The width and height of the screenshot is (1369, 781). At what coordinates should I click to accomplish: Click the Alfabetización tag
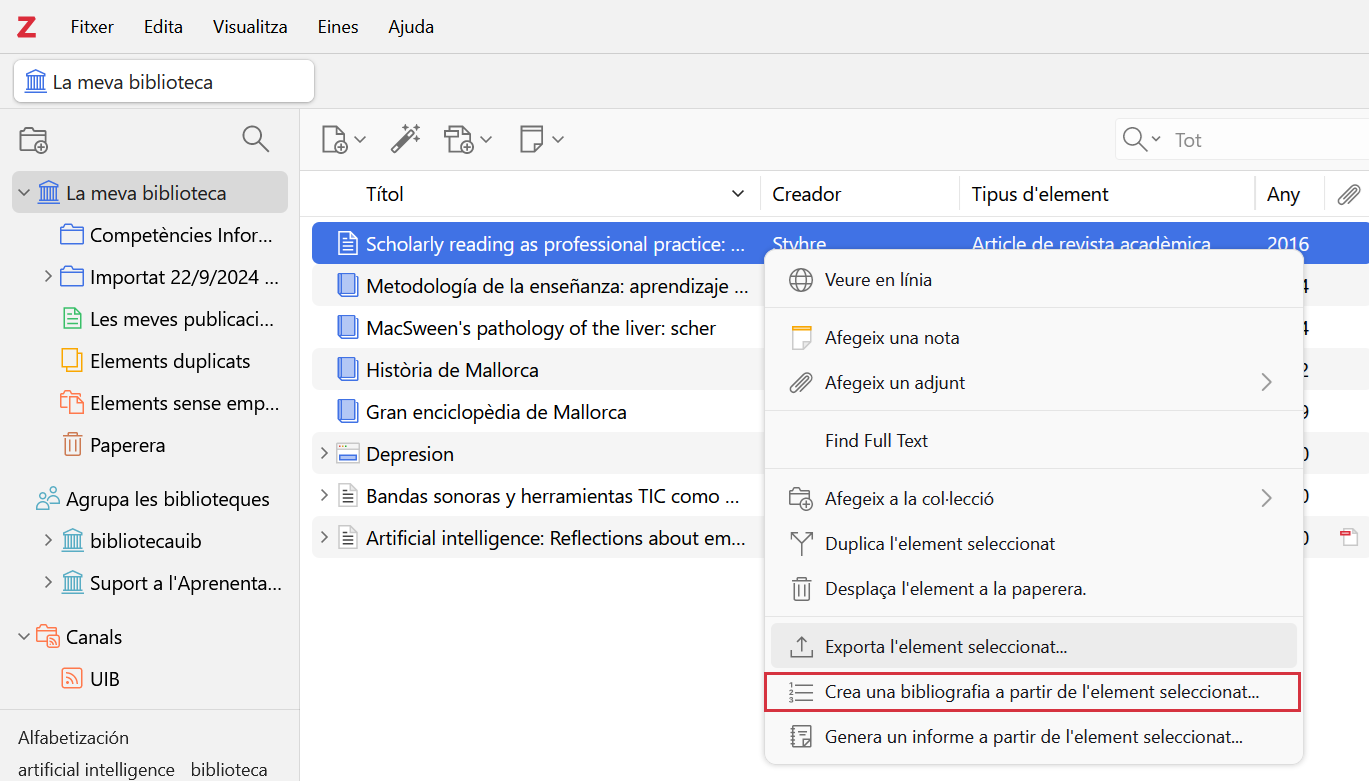tap(73, 738)
